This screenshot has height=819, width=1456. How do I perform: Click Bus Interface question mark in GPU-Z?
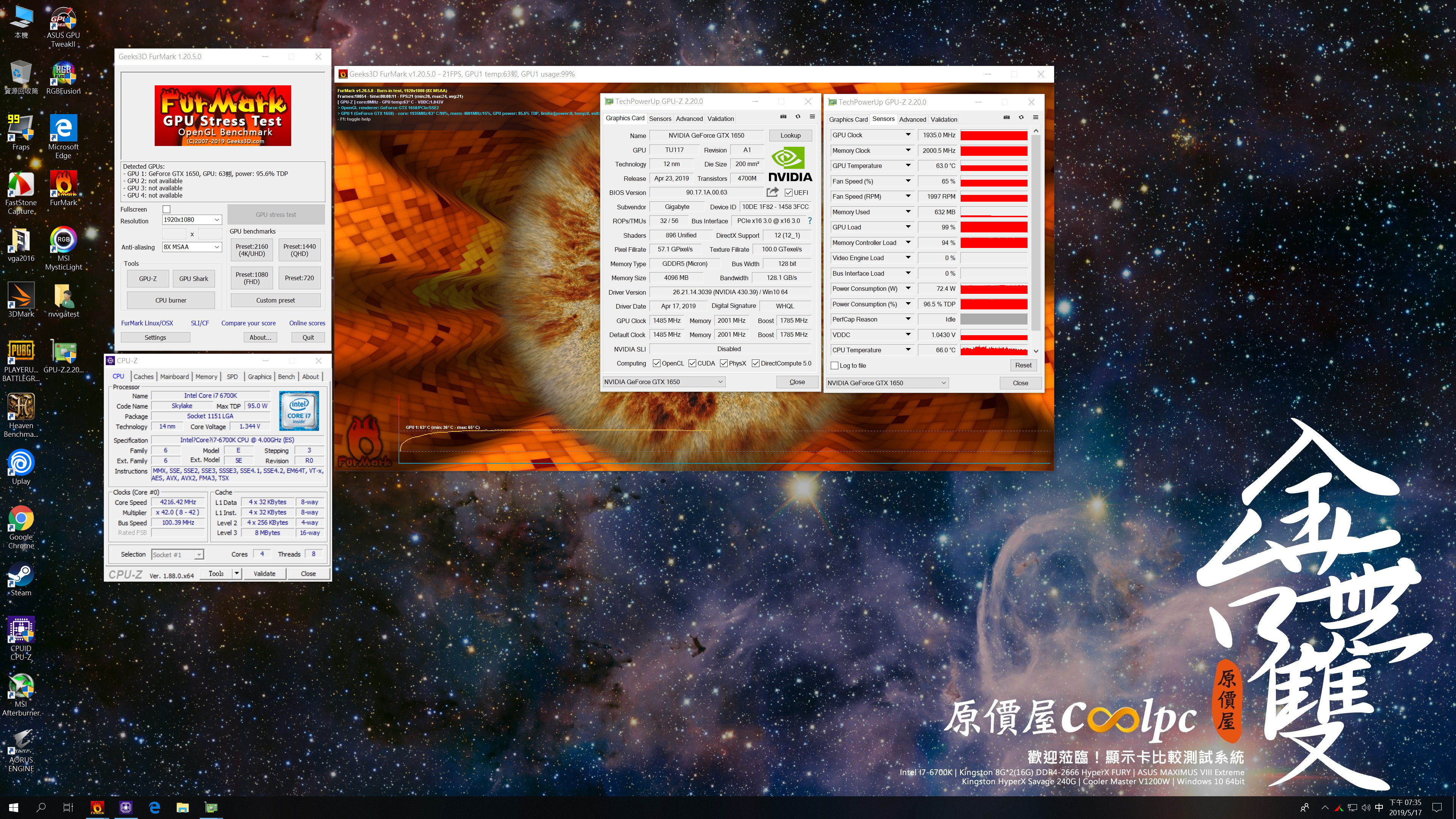coord(810,221)
